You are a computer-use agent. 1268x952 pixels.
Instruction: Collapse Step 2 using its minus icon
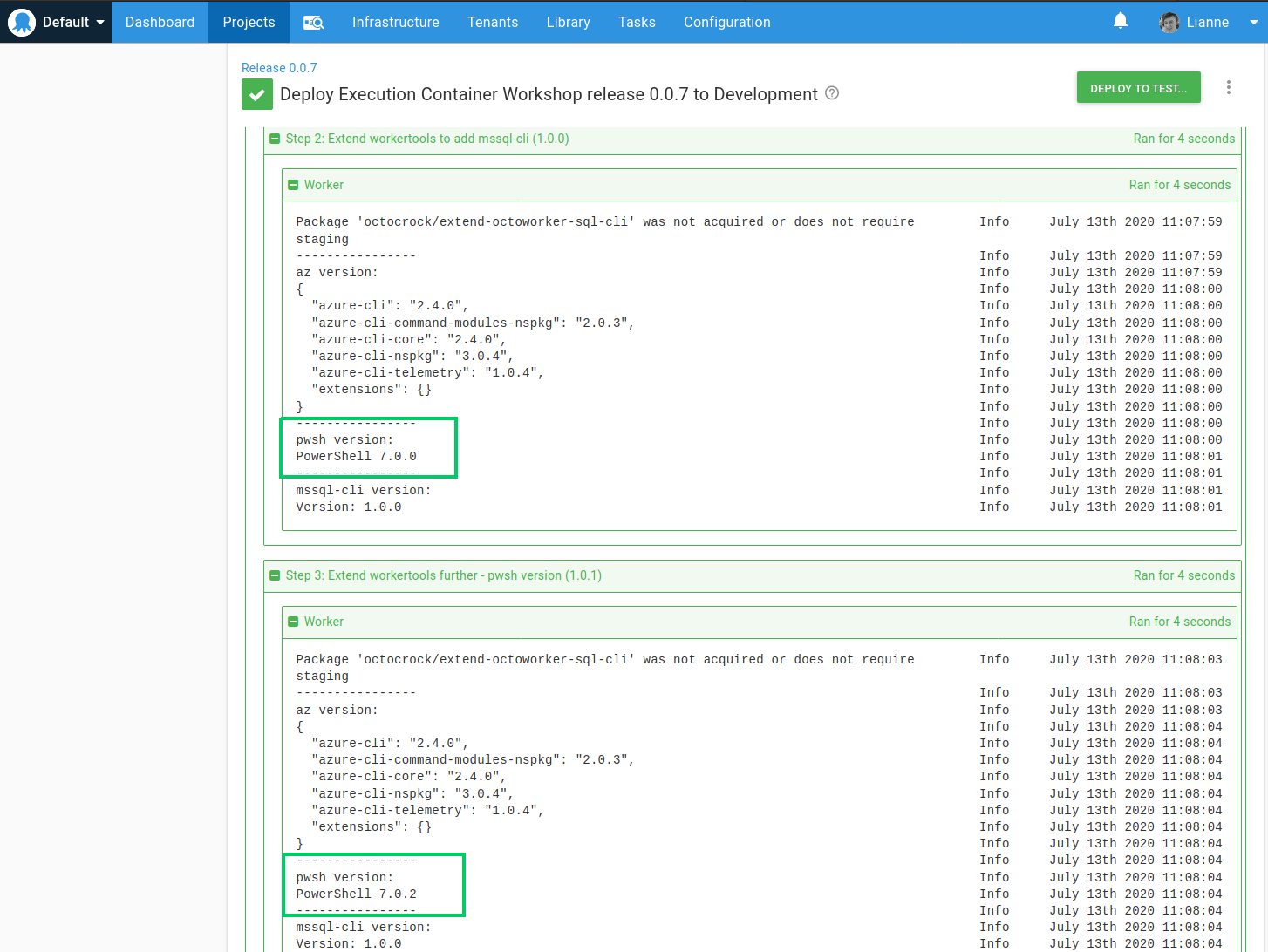click(x=275, y=139)
